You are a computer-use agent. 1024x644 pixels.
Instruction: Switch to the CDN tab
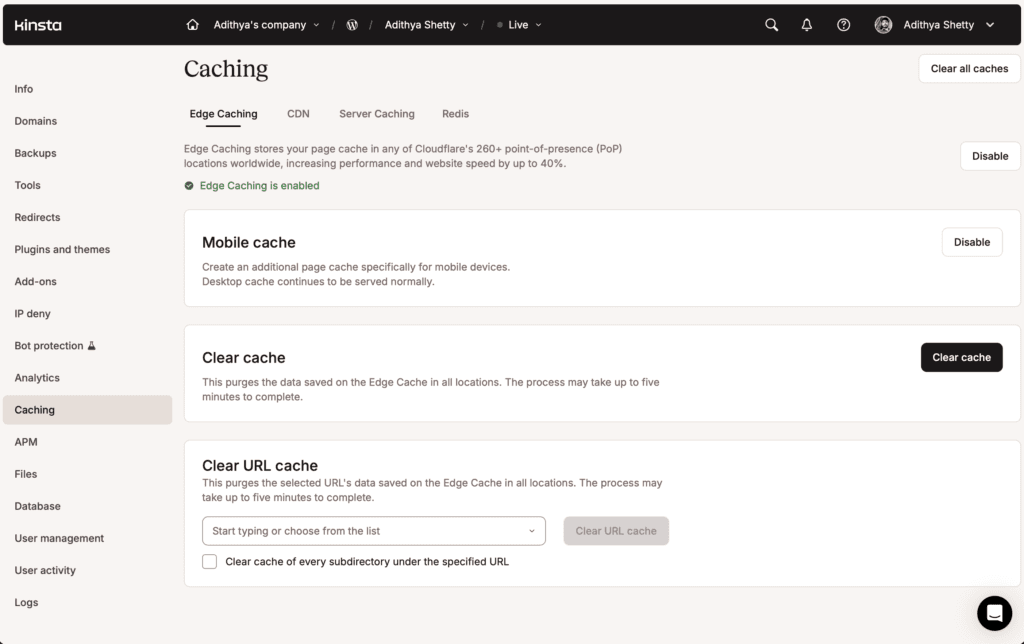[298, 114]
